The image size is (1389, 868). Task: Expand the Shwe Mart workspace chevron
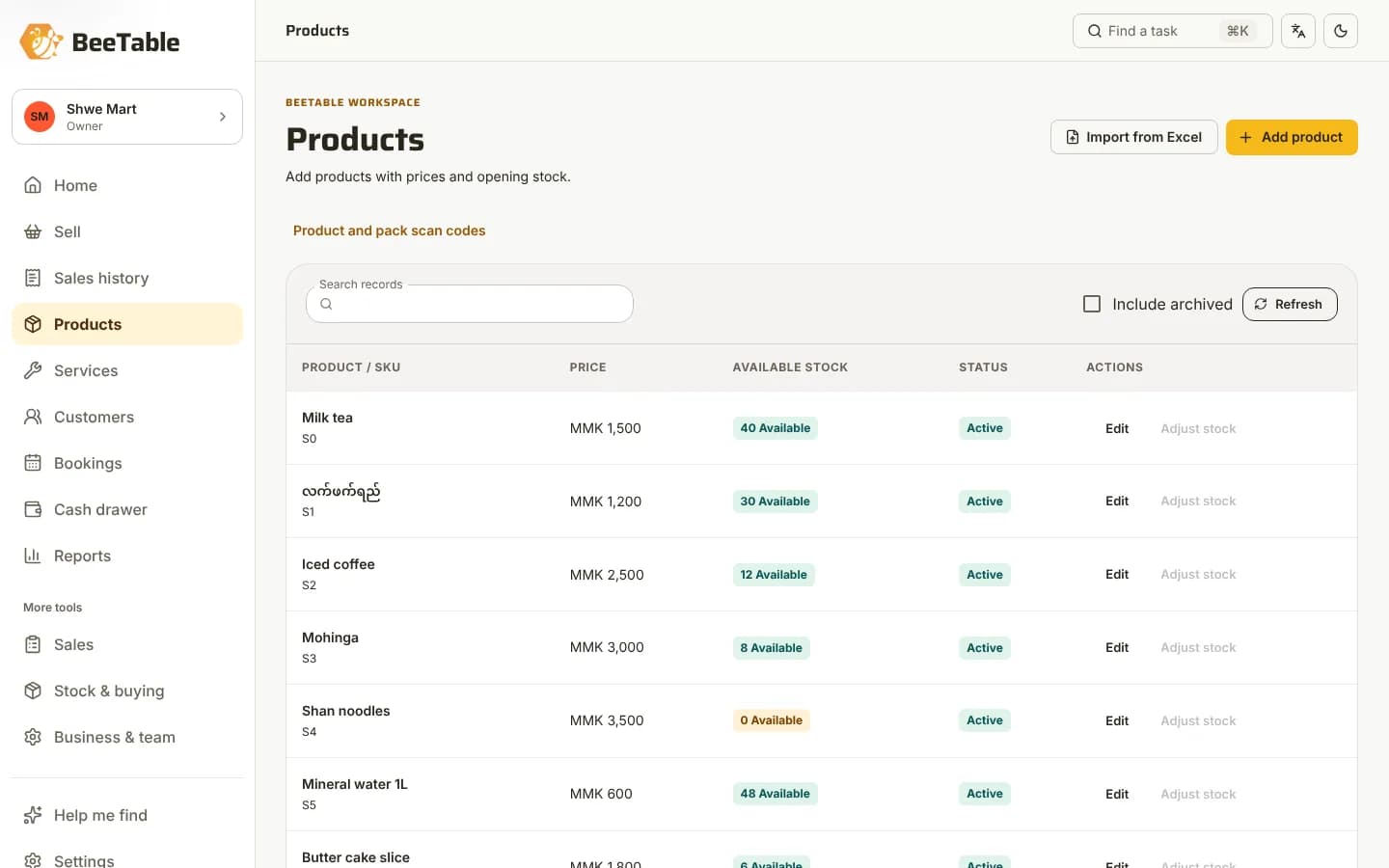(223, 117)
